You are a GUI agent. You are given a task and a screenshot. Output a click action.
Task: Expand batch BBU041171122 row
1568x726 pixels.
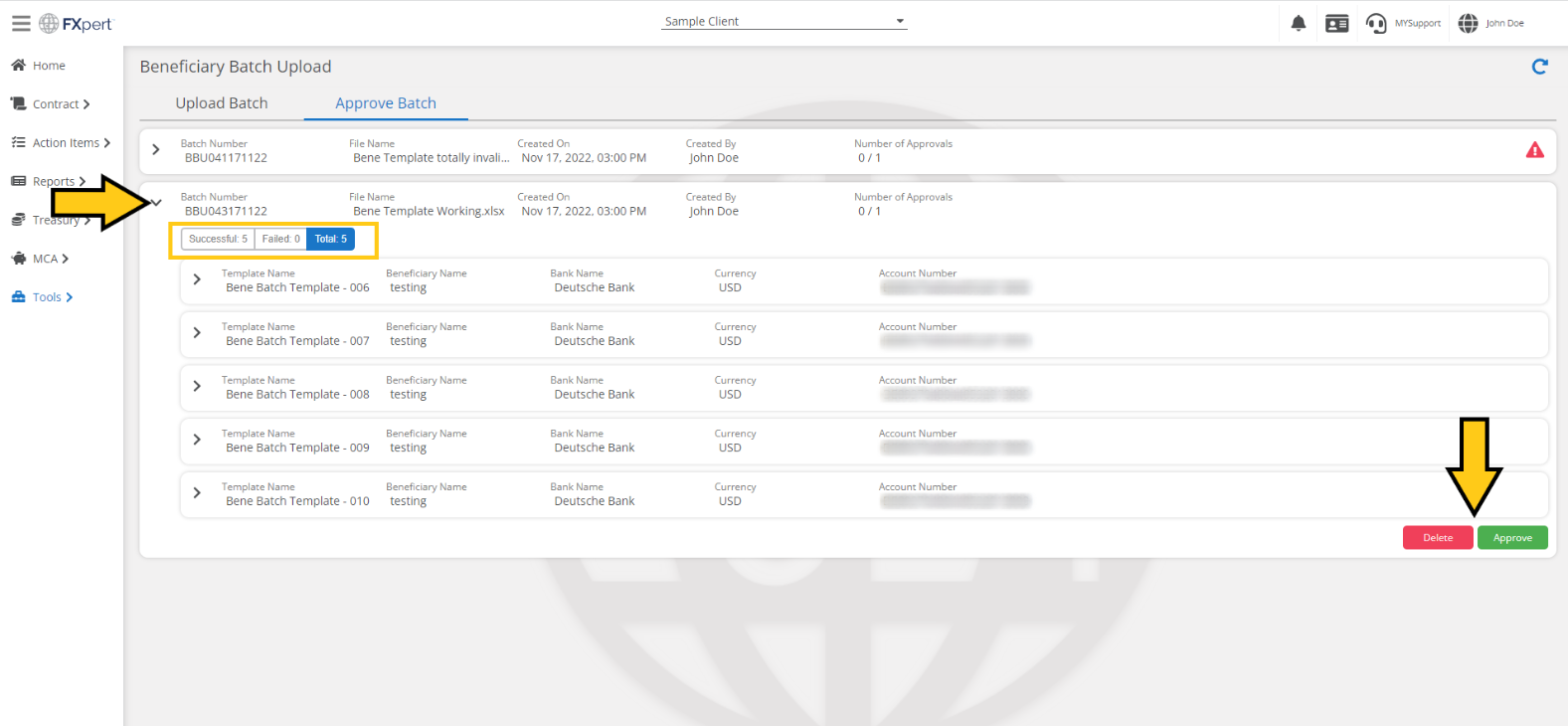click(156, 150)
